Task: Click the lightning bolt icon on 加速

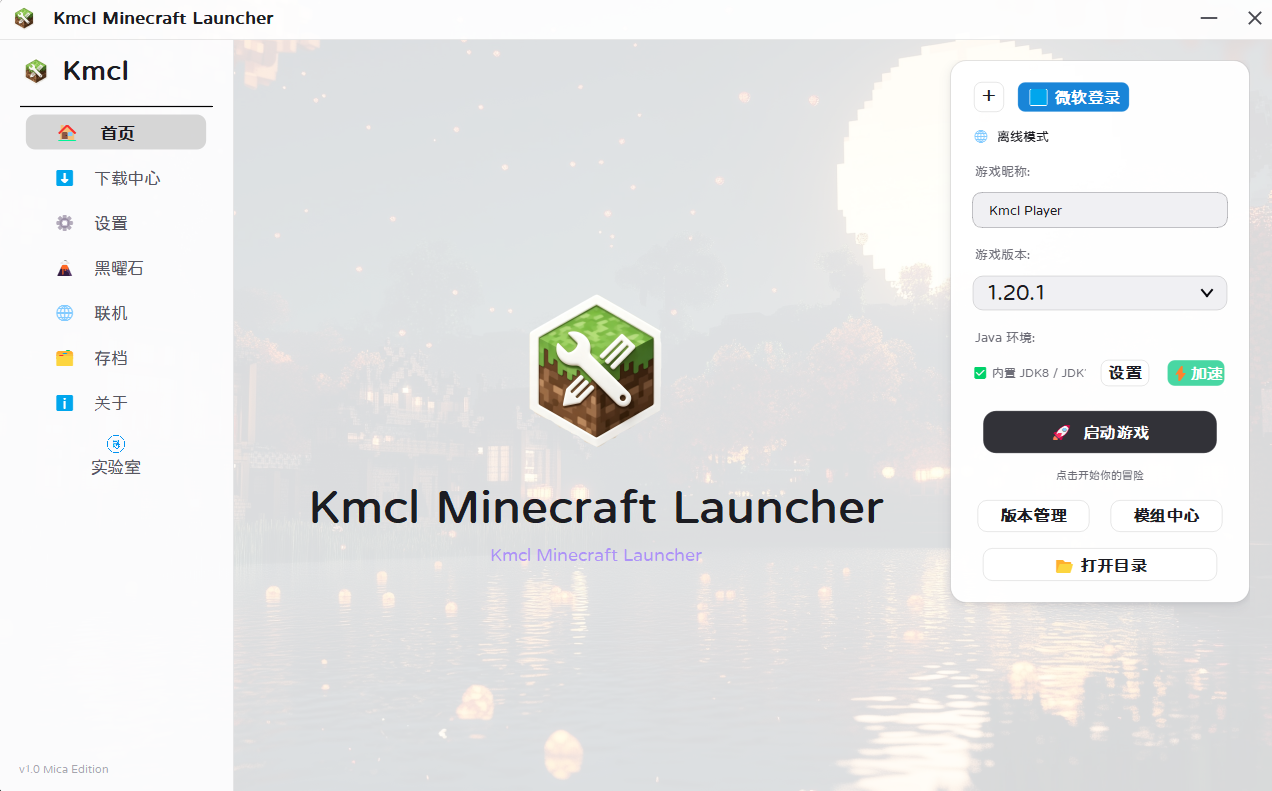Action: coord(1180,373)
